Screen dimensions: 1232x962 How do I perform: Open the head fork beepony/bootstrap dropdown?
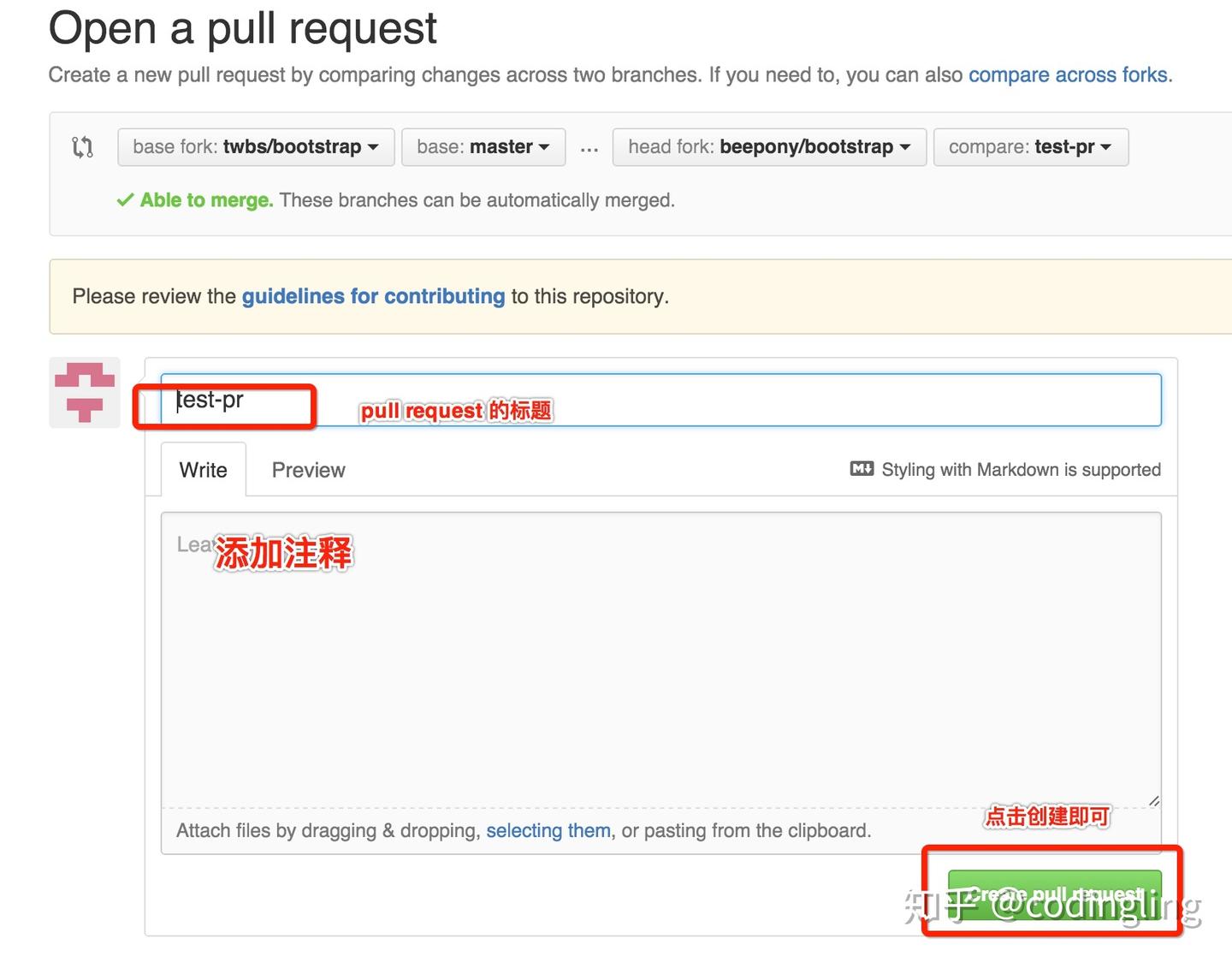pos(767,146)
